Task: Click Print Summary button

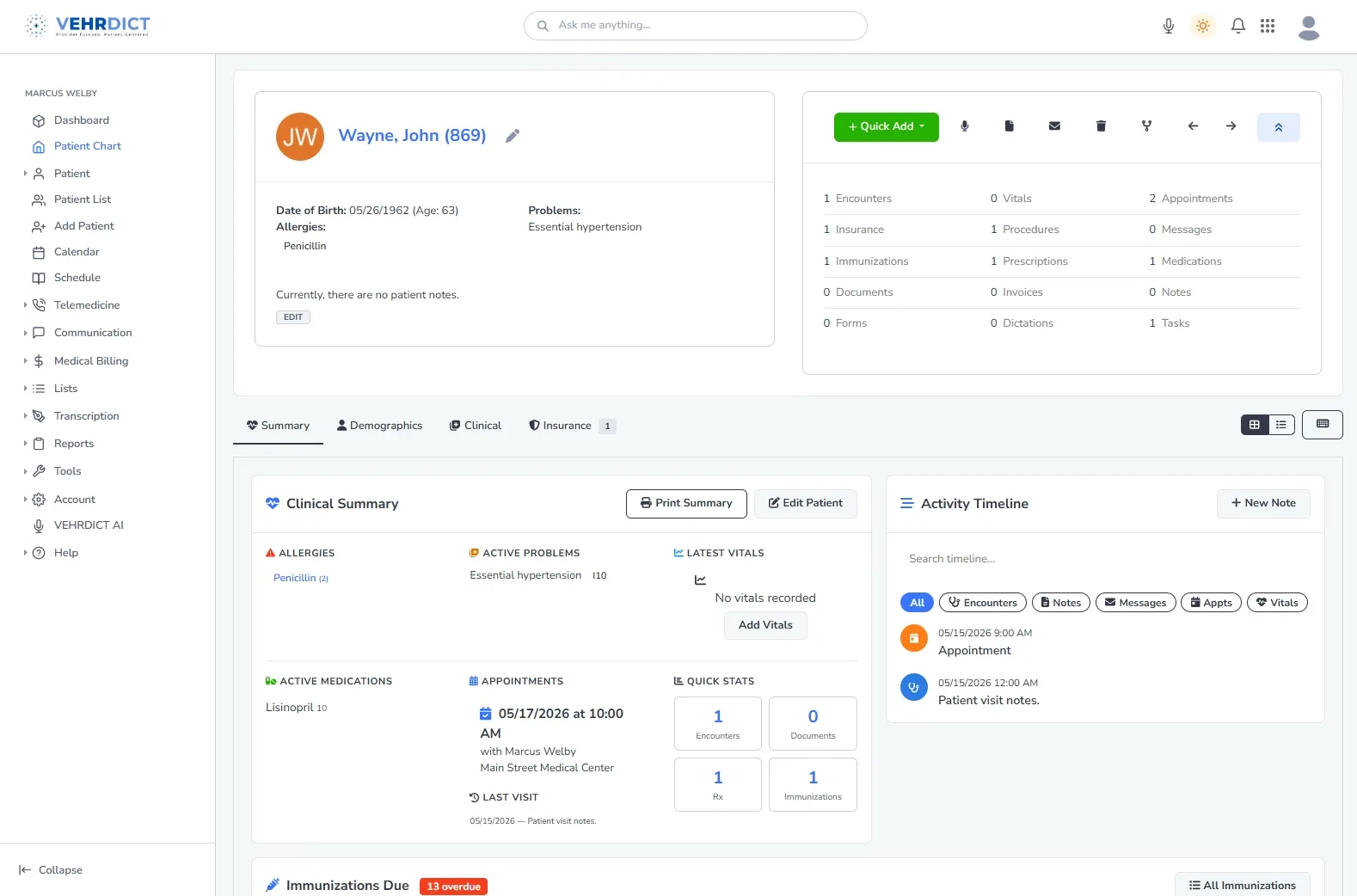Action: (686, 503)
